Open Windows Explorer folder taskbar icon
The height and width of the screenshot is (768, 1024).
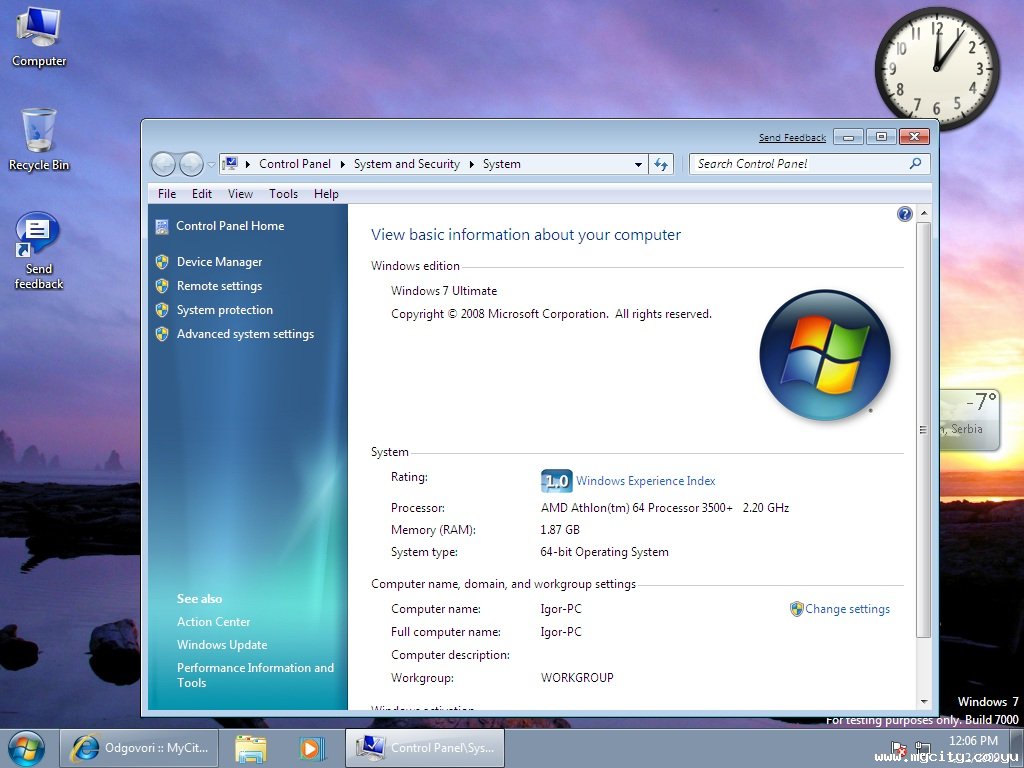pyautogui.click(x=251, y=748)
